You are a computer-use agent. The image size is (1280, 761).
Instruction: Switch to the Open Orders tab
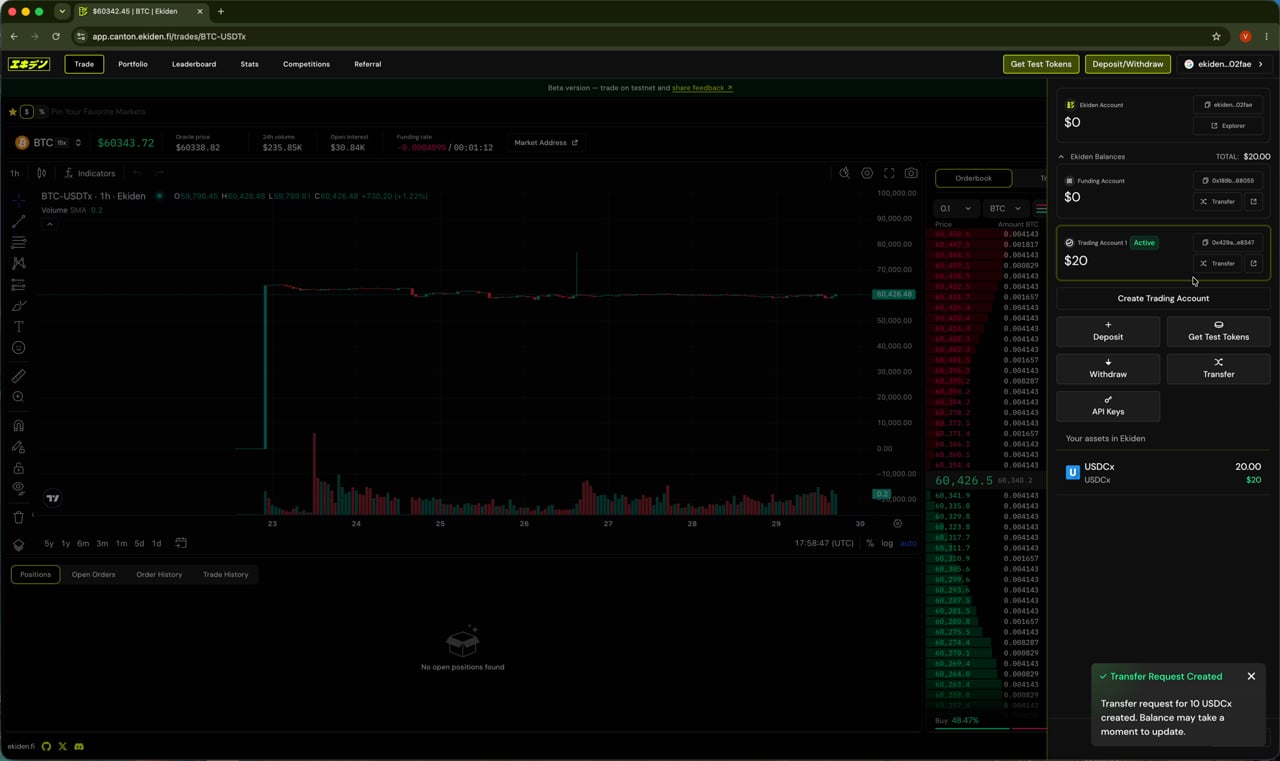[x=93, y=574]
